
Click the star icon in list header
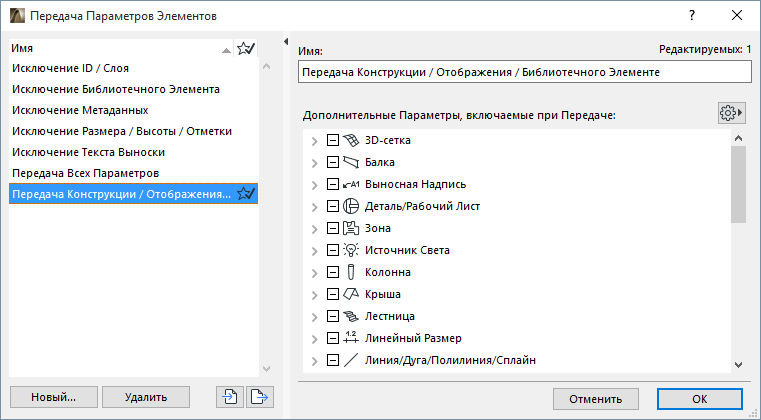point(246,48)
